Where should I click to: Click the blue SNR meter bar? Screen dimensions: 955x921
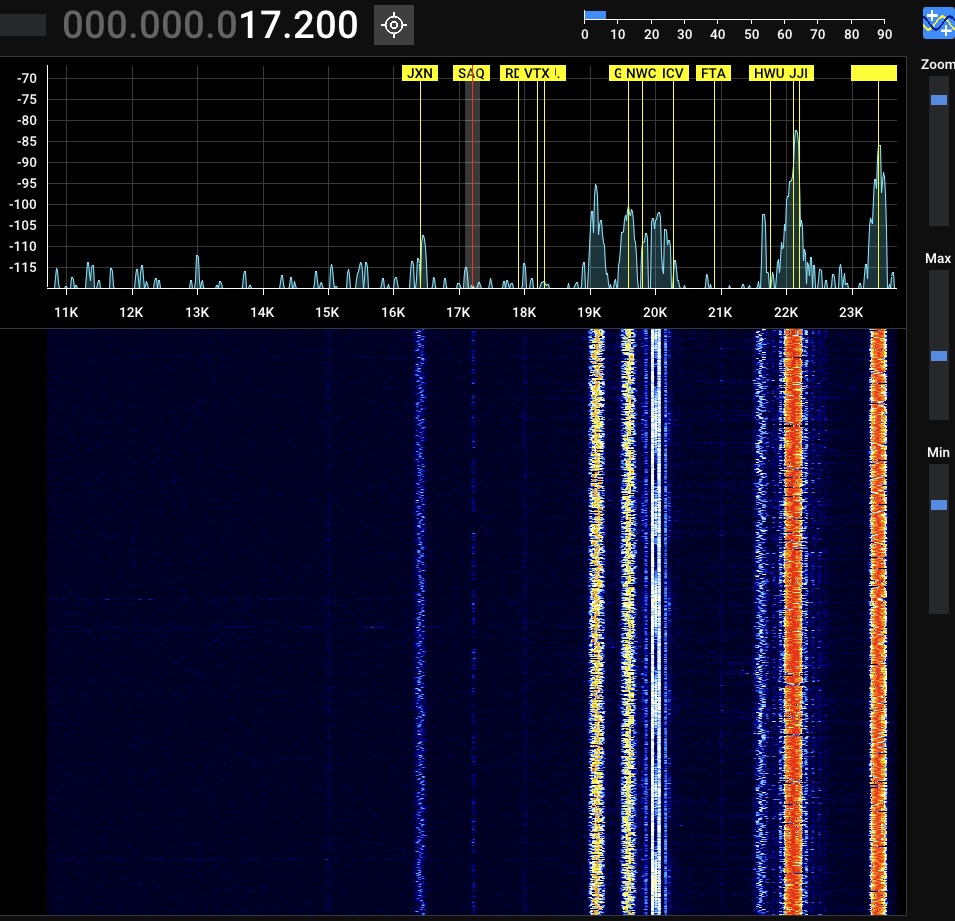595,15
